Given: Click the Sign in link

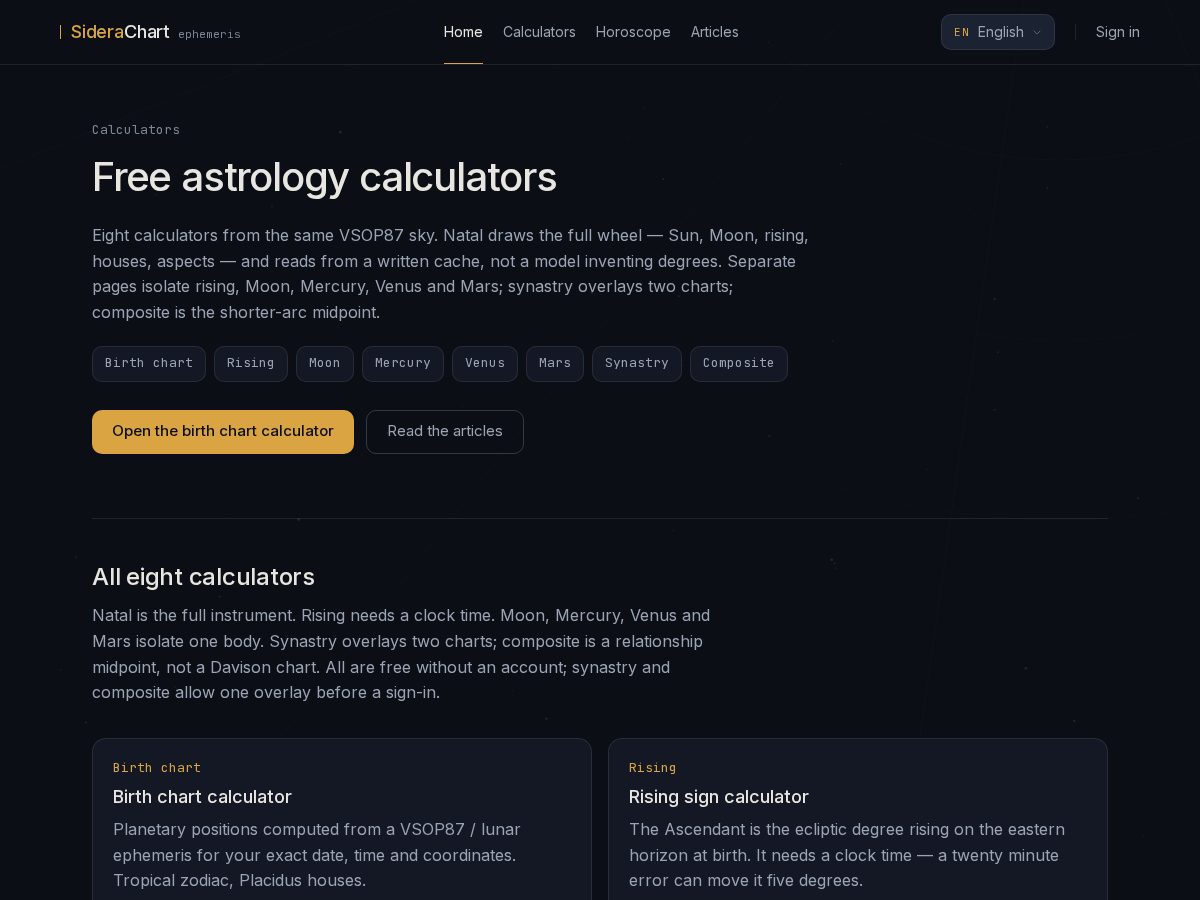Looking at the screenshot, I should [x=1117, y=32].
